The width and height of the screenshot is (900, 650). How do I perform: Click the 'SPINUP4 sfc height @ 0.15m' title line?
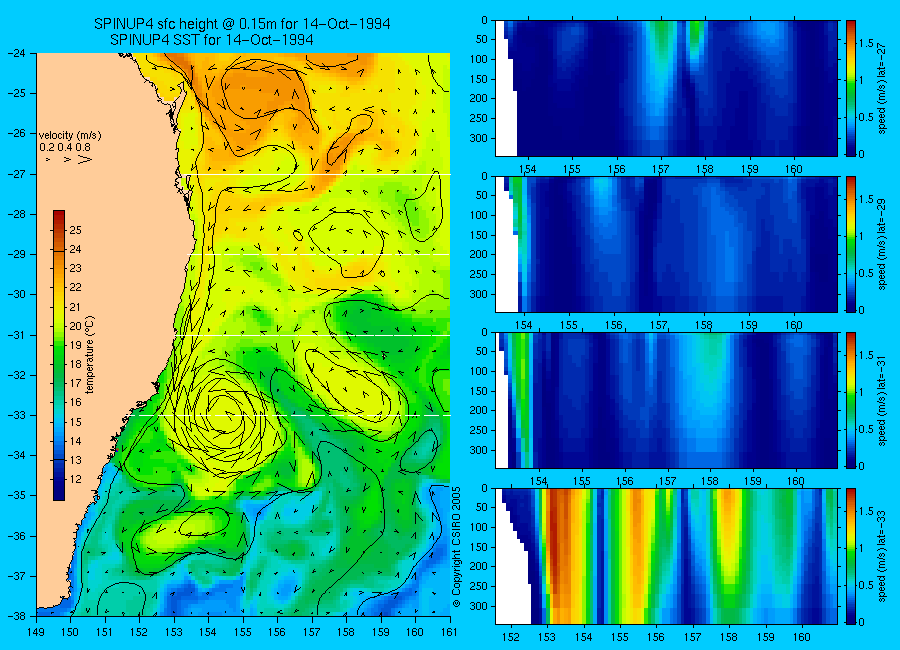pos(242,24)
